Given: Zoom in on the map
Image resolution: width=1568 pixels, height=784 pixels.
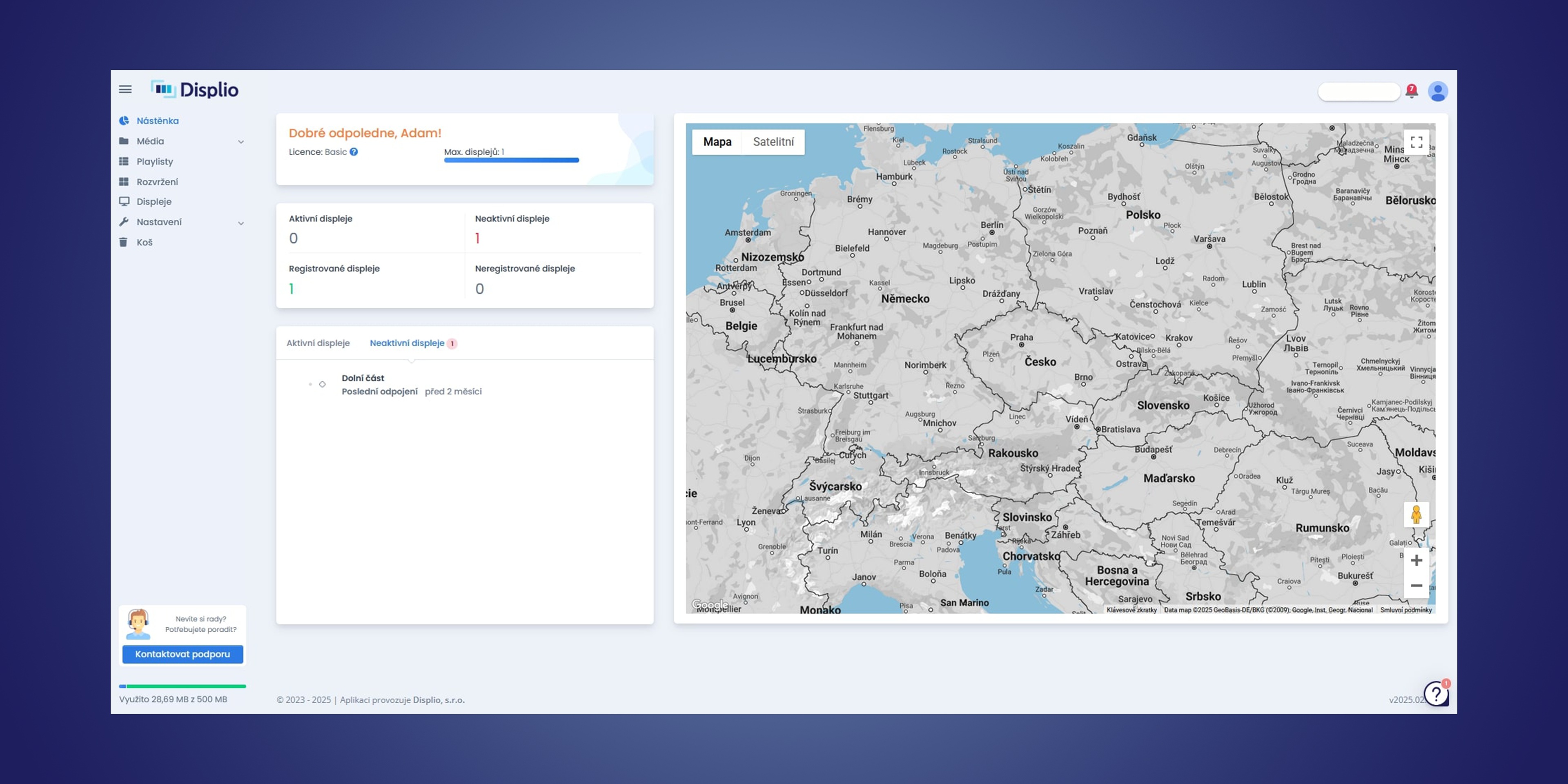Looking at the screenshot, I should (x=1417, y=560).
